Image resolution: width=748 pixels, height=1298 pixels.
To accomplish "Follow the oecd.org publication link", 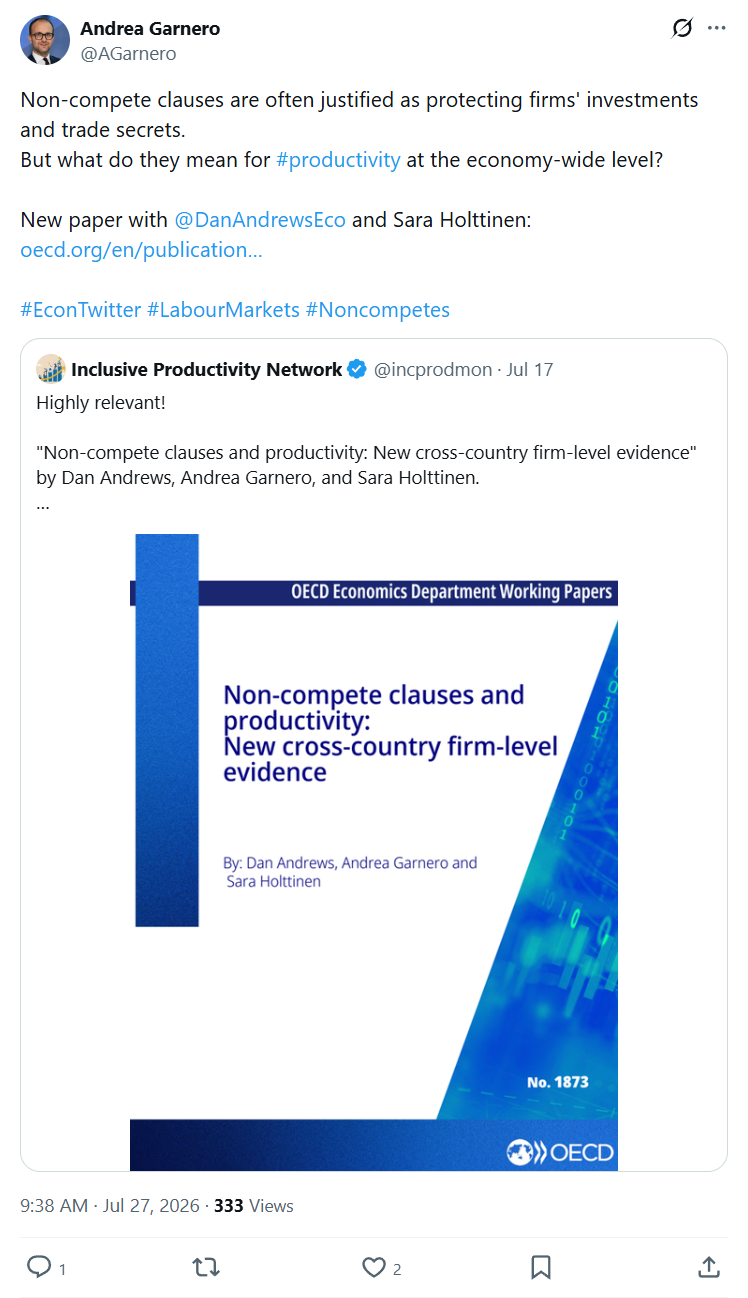I will 141,250.
